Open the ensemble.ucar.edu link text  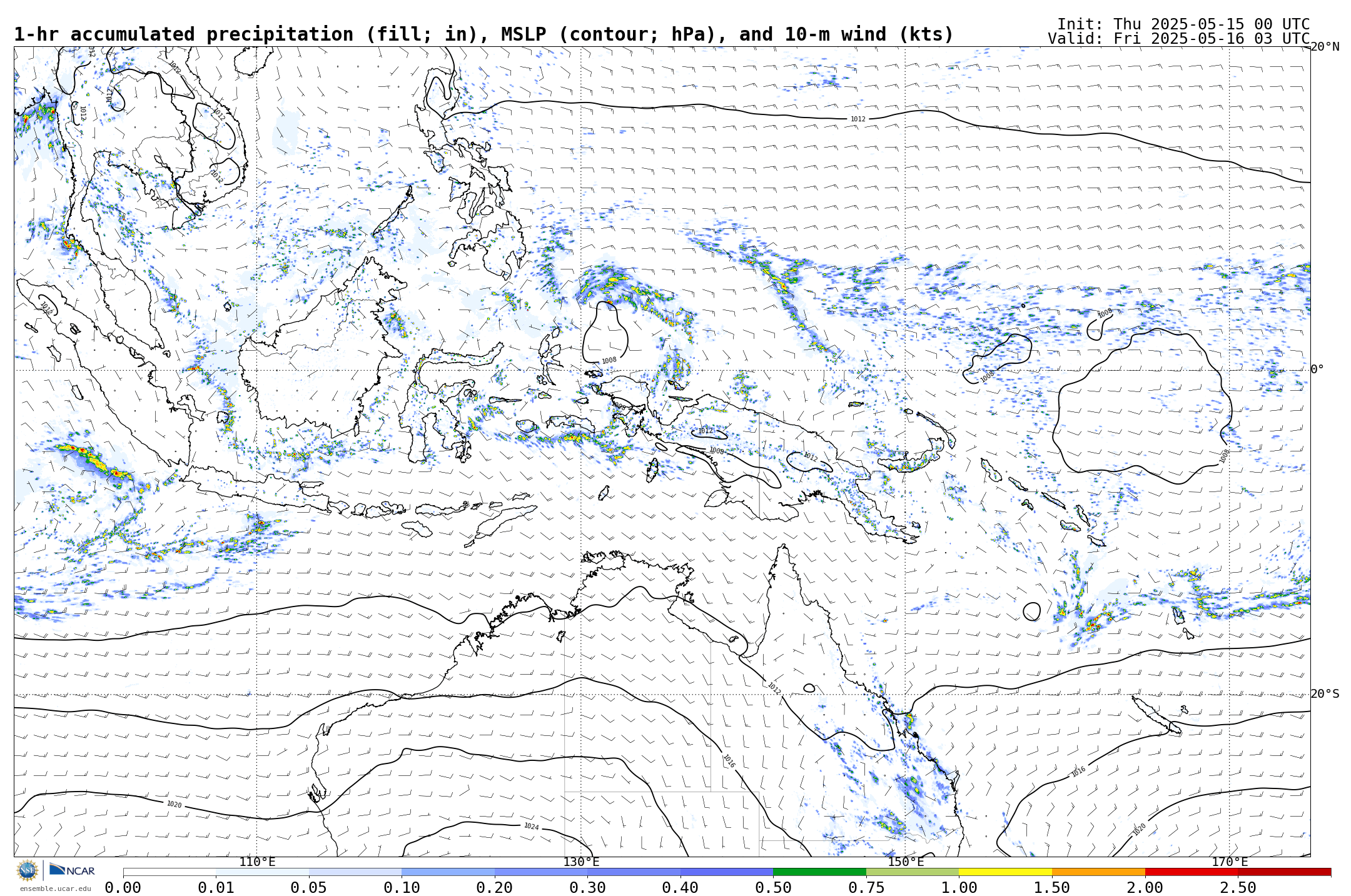pos(55,888)
